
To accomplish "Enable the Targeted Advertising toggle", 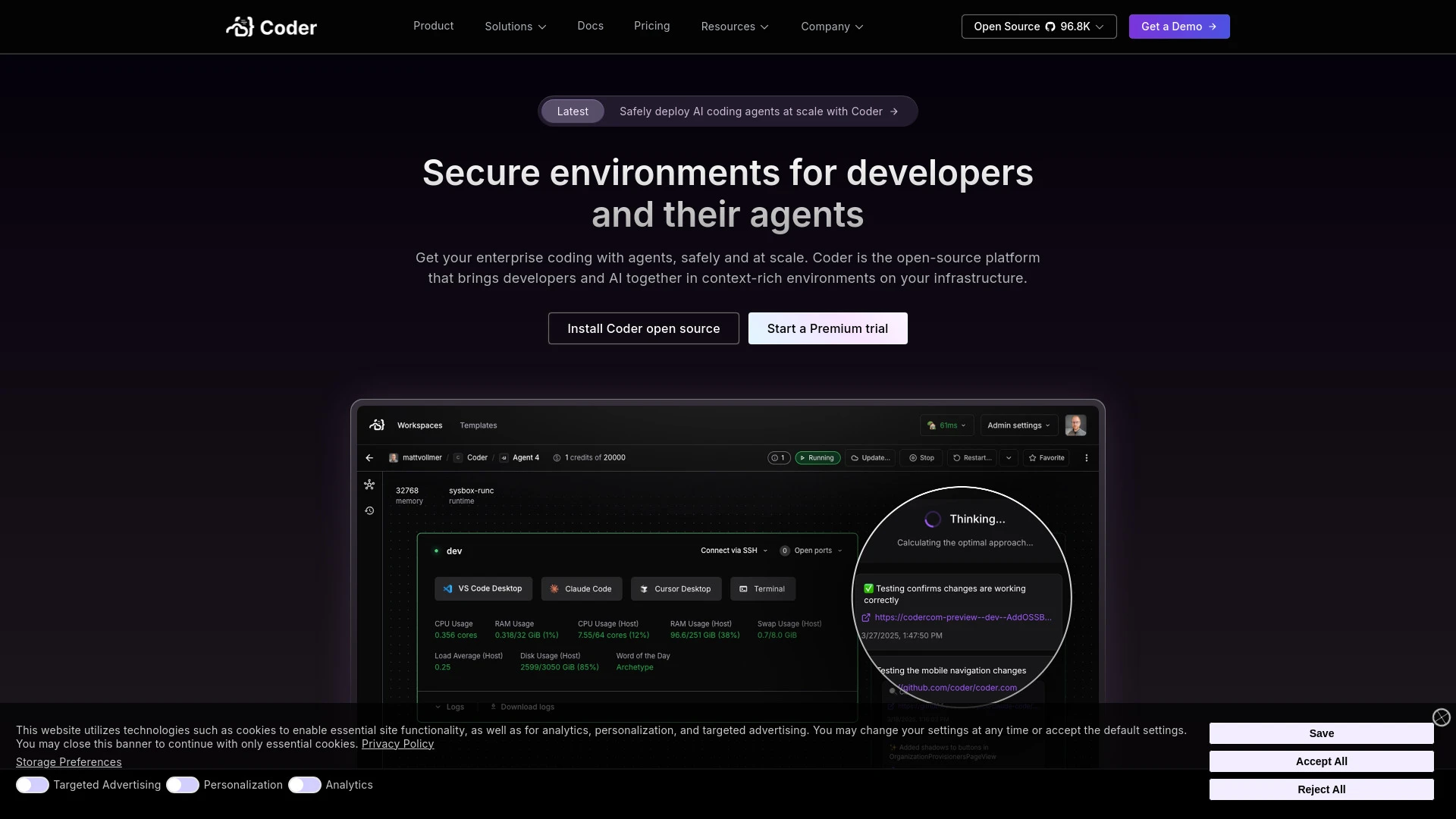I will point(32,785).
